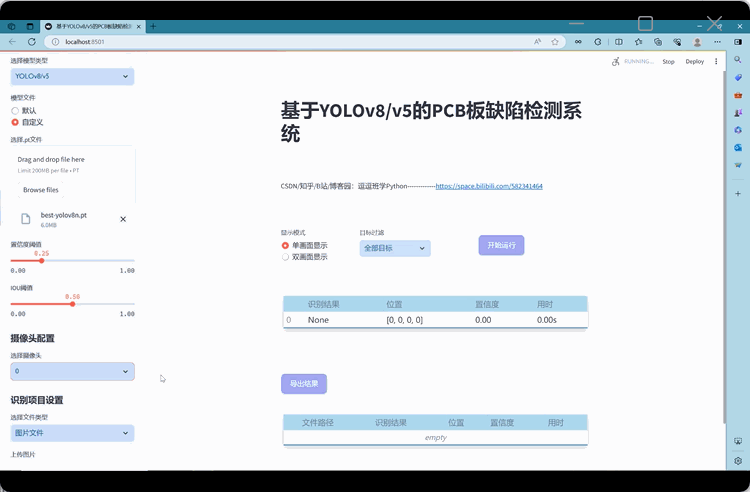The image size is (750, 492).
Task: Click the None result cell
Action: click(x=318, y=320)
